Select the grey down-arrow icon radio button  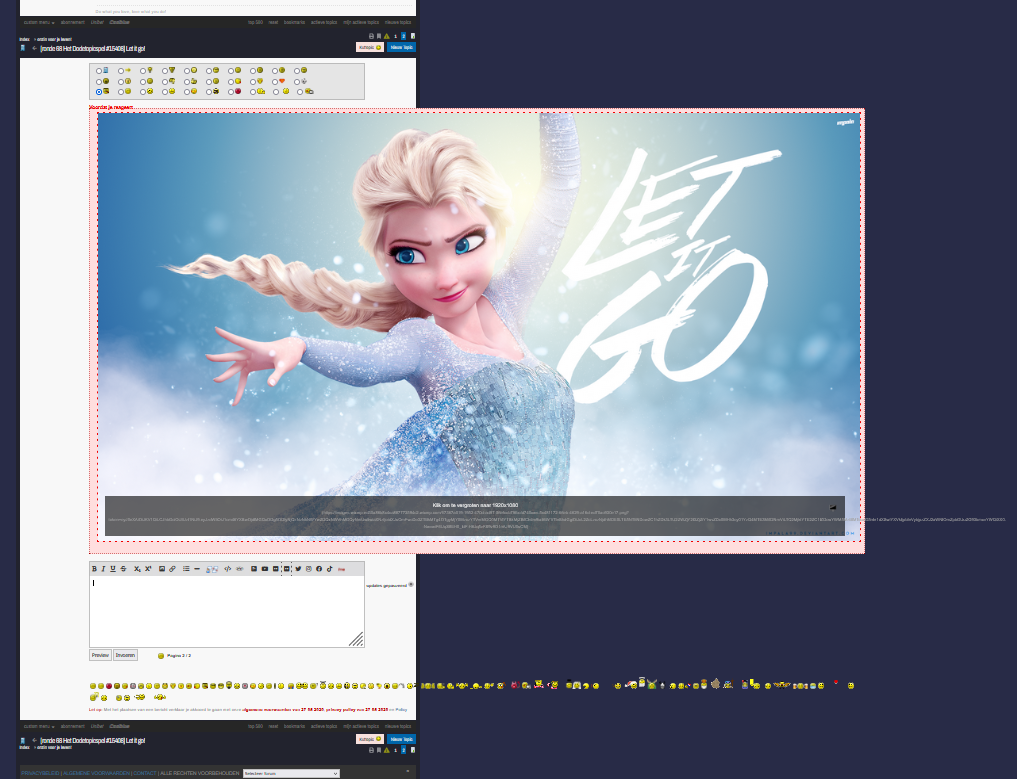coord(296,82)
